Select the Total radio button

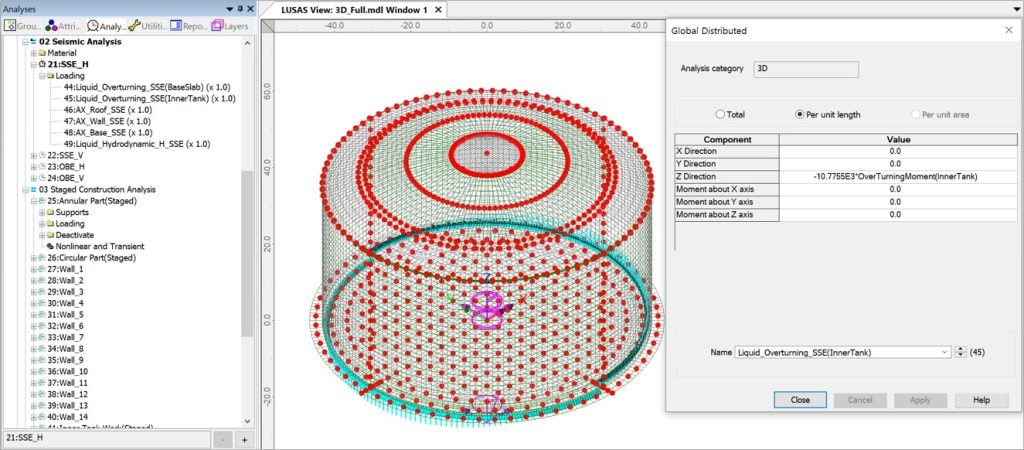[x=720, y=114]
